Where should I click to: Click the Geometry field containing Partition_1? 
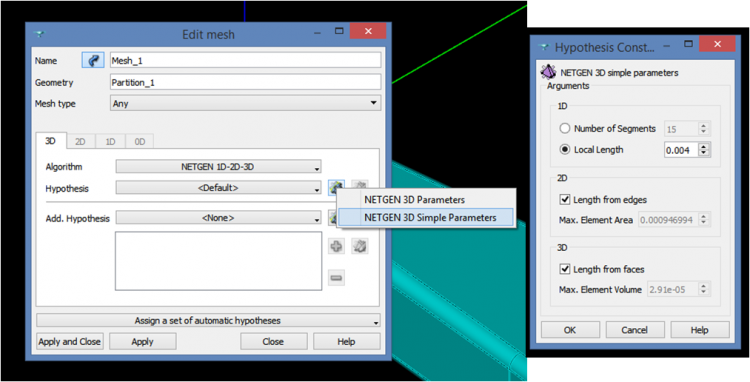click(245, 82)
